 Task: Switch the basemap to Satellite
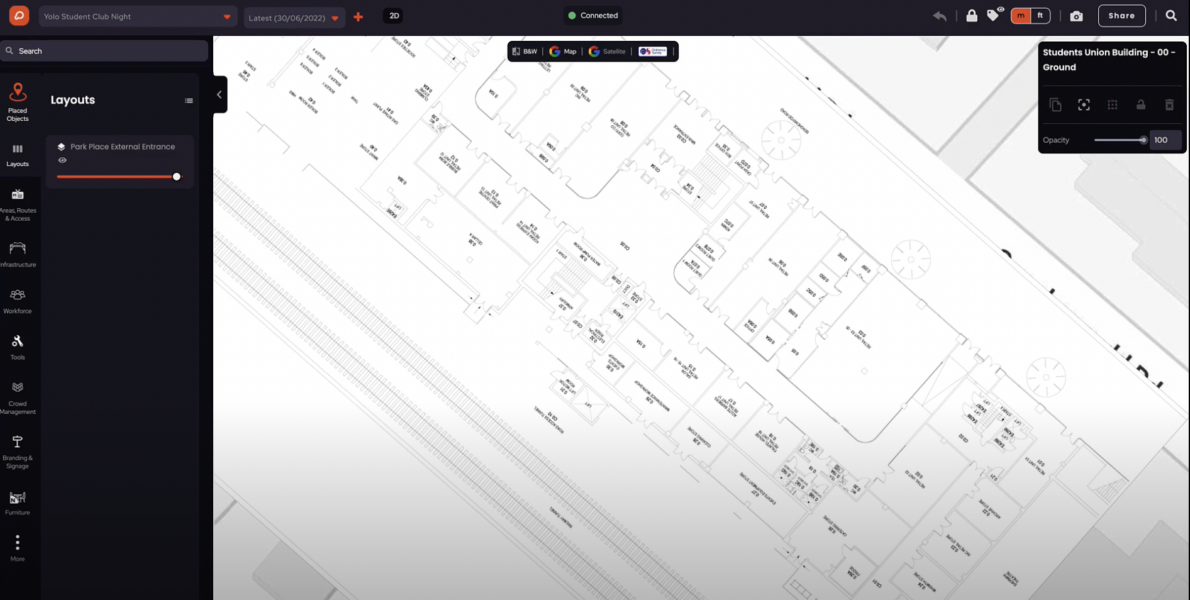[607, 52]
